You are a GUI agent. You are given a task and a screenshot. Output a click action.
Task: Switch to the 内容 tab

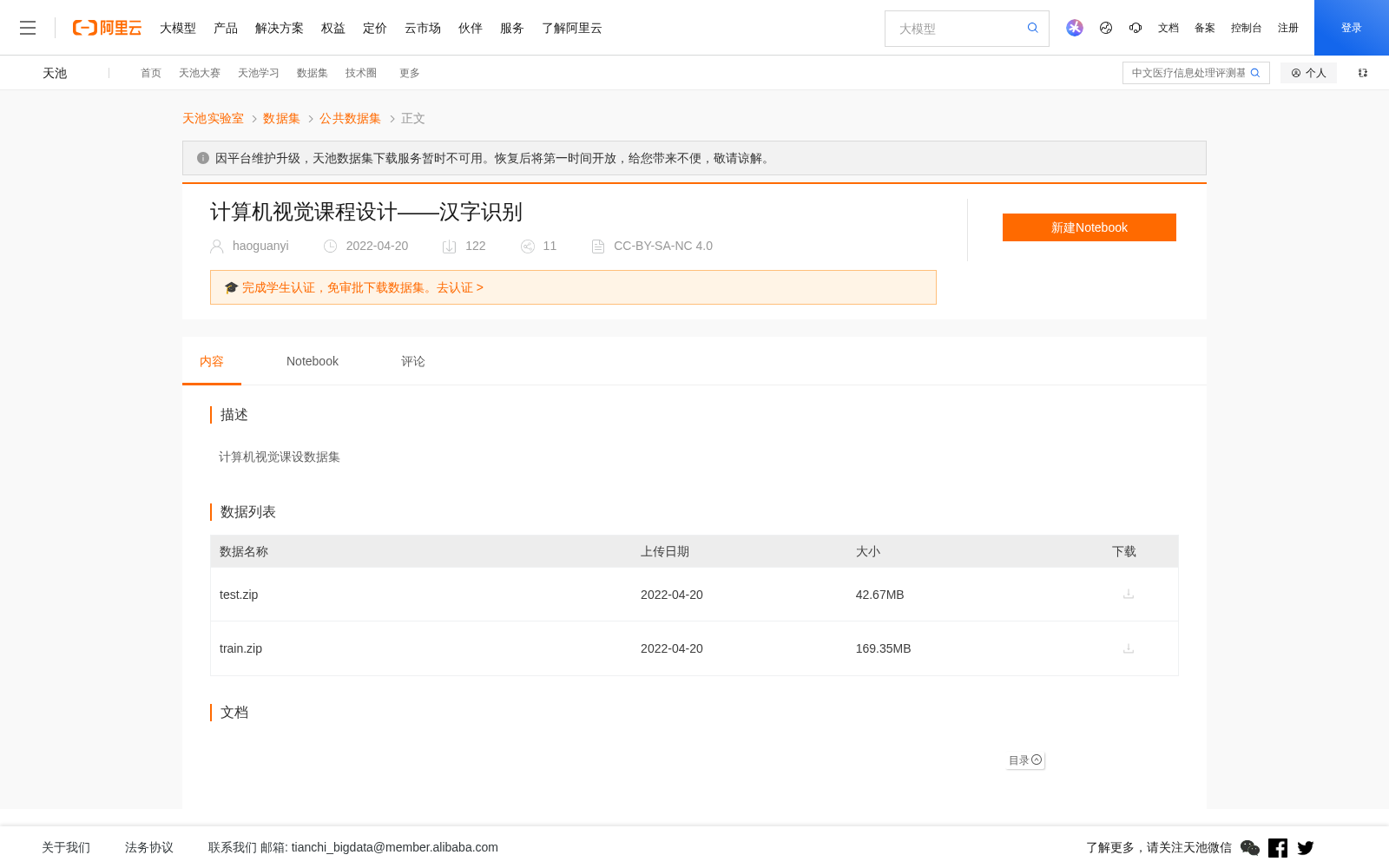click(x=212, y=361)
